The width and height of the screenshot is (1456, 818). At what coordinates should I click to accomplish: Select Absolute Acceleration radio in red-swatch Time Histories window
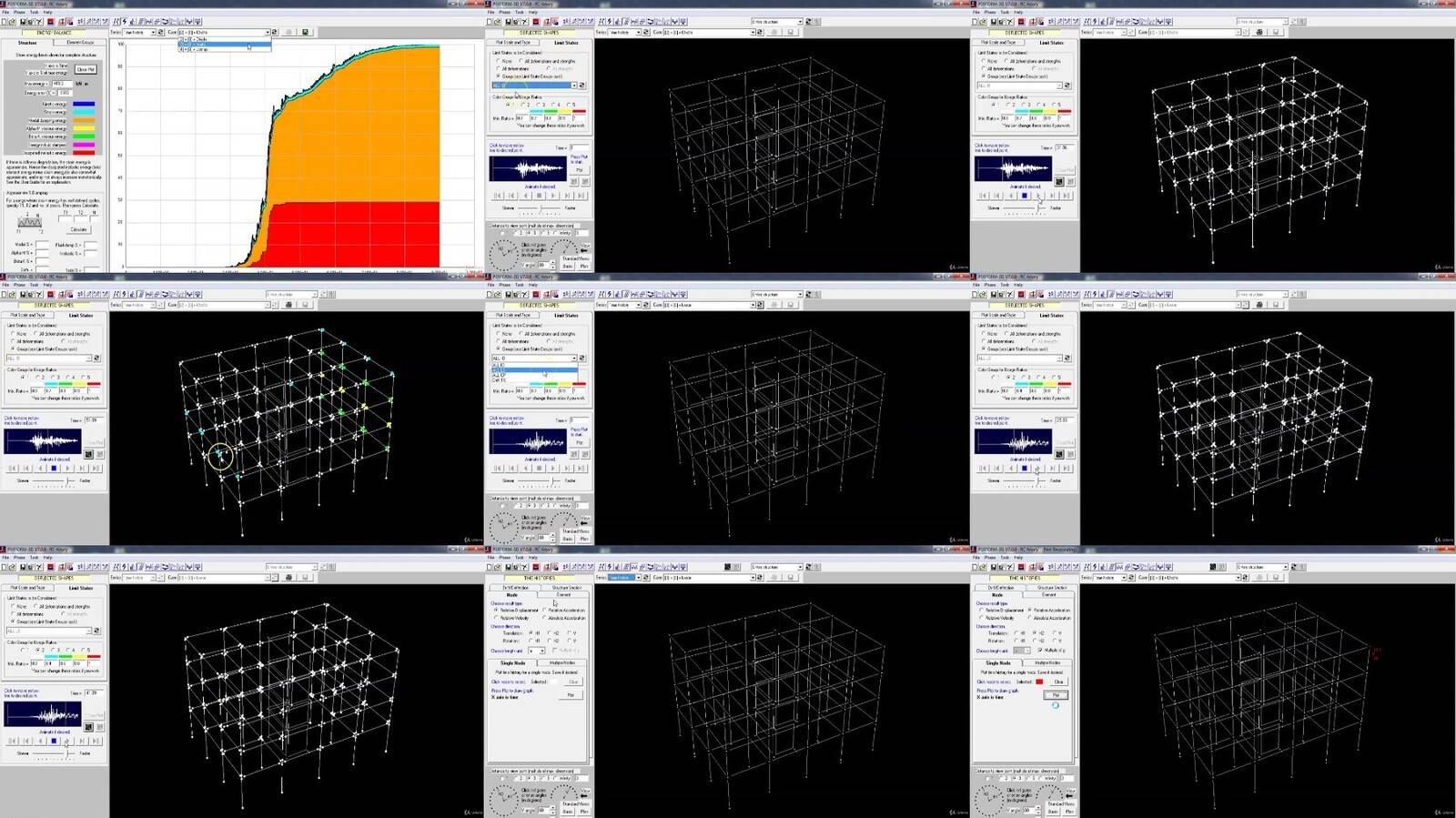tap(1029, 618)
